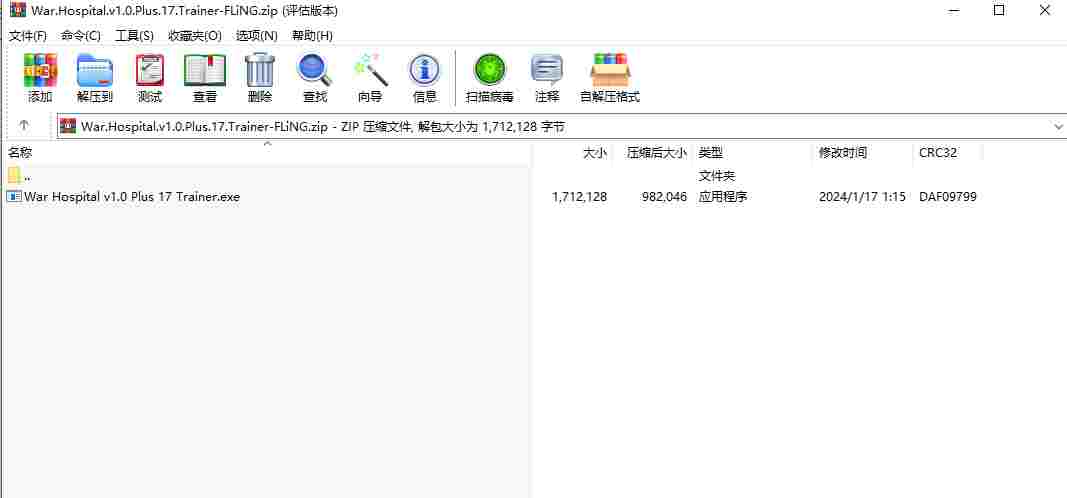Open the 文件(F) menu
This screenshot has width=1067, height=498.
28,35
